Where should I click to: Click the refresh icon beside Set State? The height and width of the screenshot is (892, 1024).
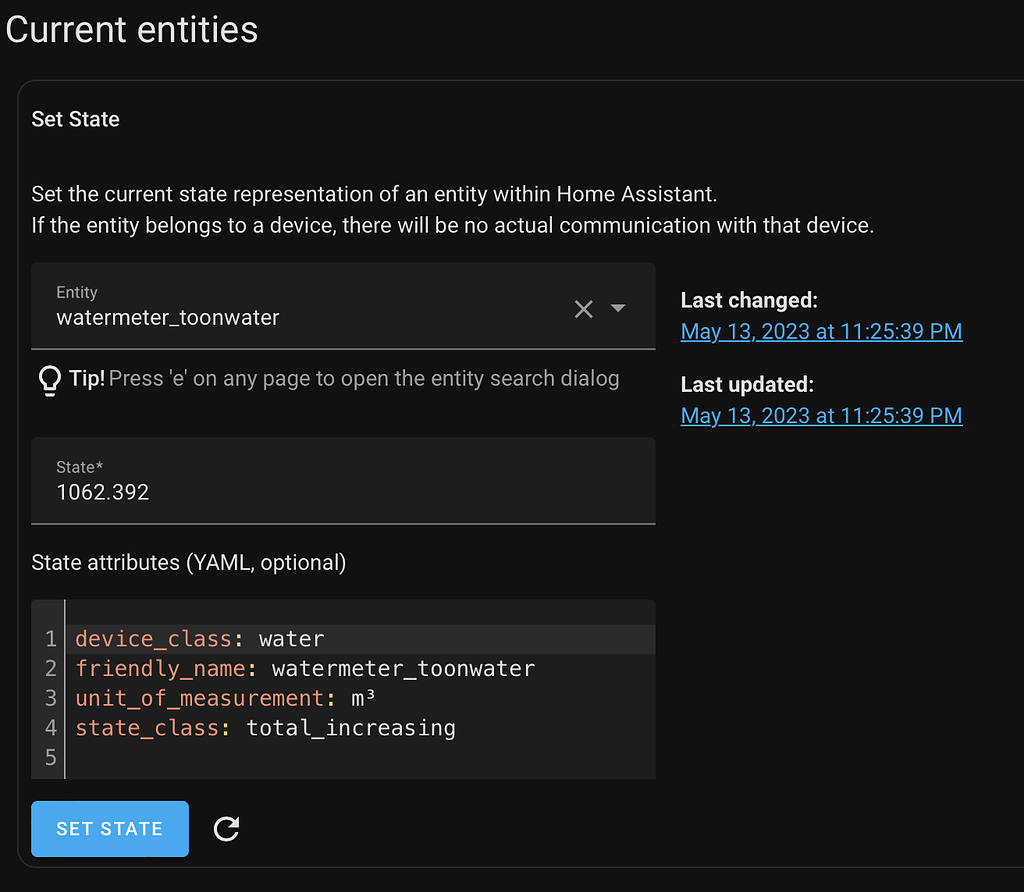click(225, 828)
